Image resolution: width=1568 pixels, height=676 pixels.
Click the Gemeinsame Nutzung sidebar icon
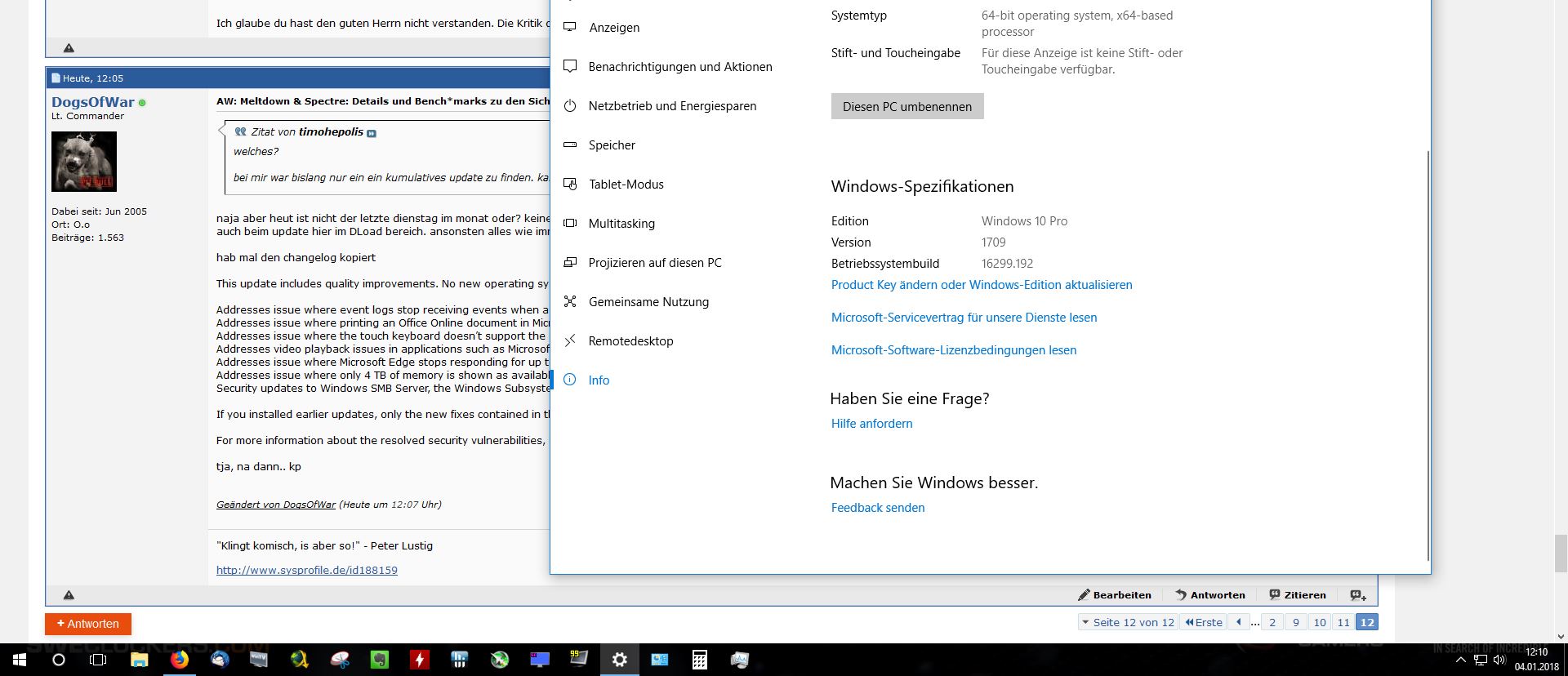coord(570,301)
